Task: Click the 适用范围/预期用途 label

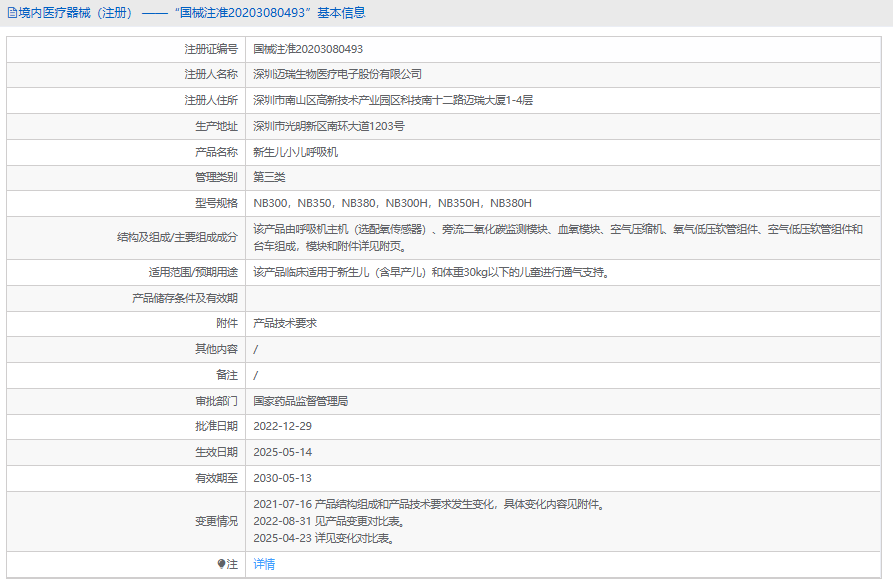Action: click(193, 272)
